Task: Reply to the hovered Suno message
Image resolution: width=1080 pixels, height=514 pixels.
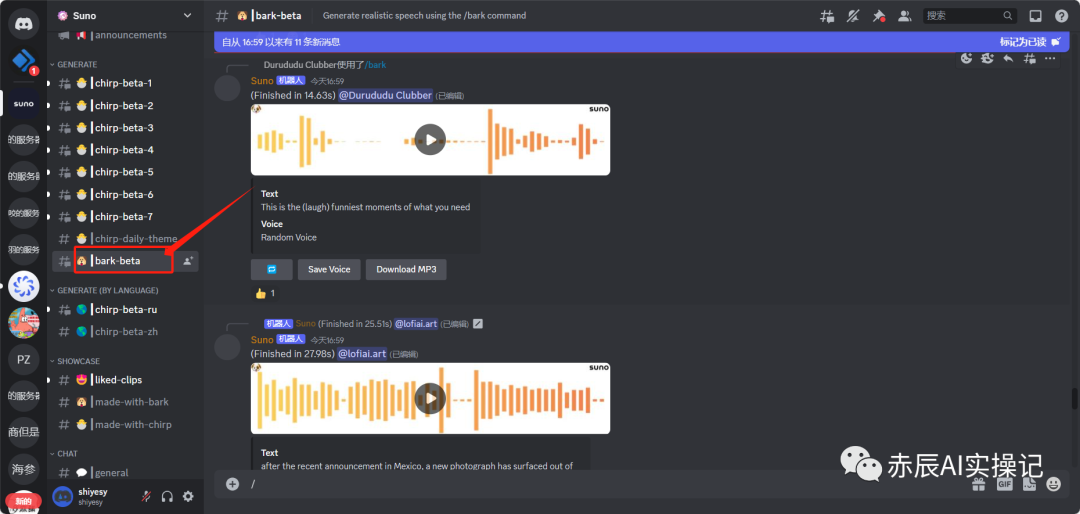Action: [1008, 59]
